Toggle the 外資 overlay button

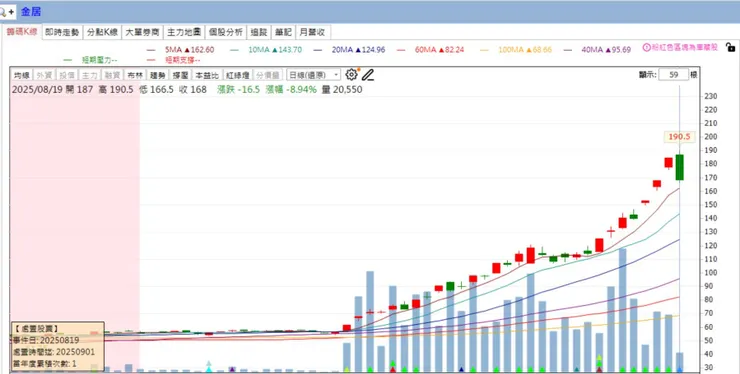click(x=45, y=75)
